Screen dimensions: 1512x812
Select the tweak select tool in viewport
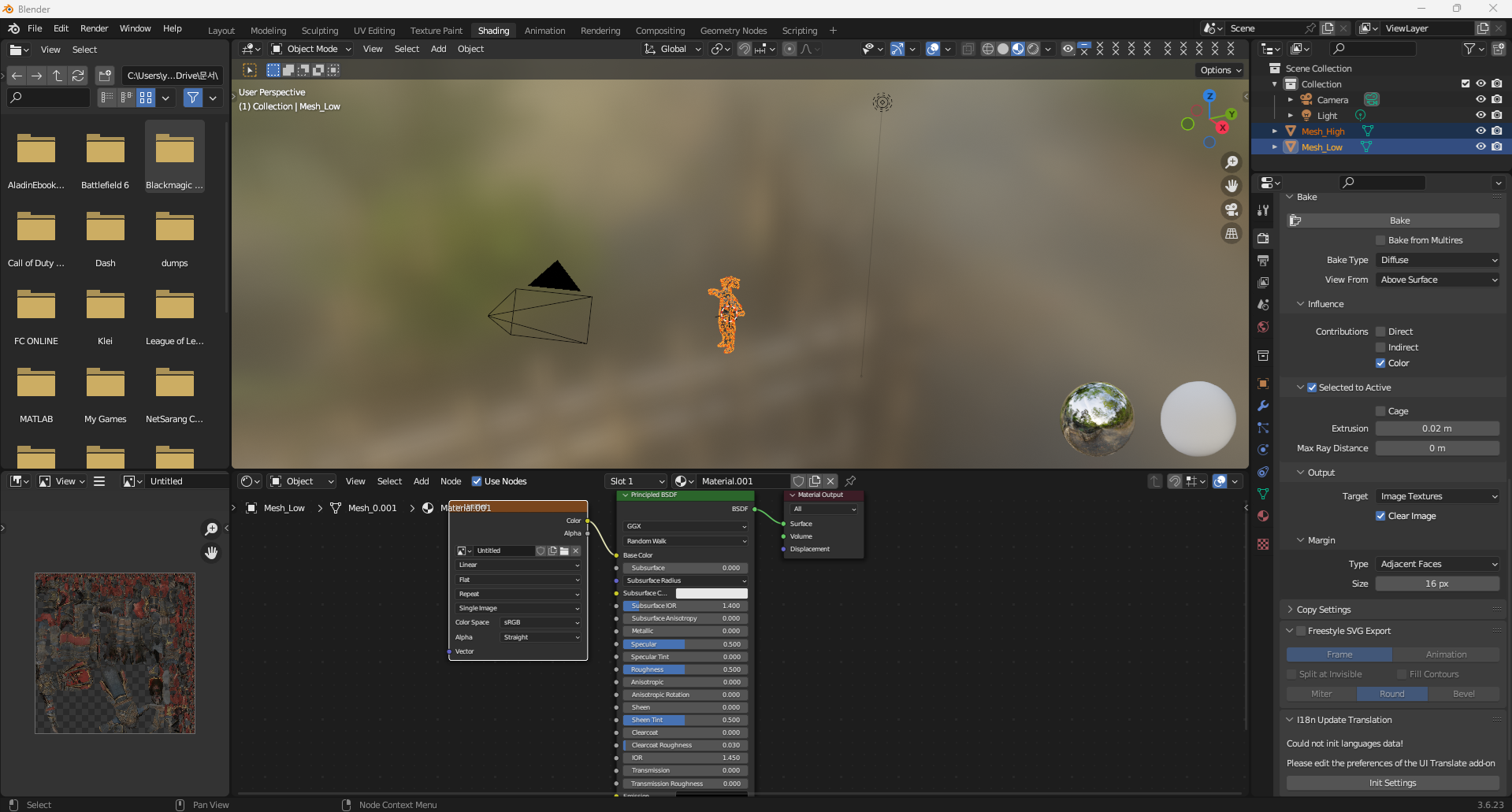[x=250, y=70]
